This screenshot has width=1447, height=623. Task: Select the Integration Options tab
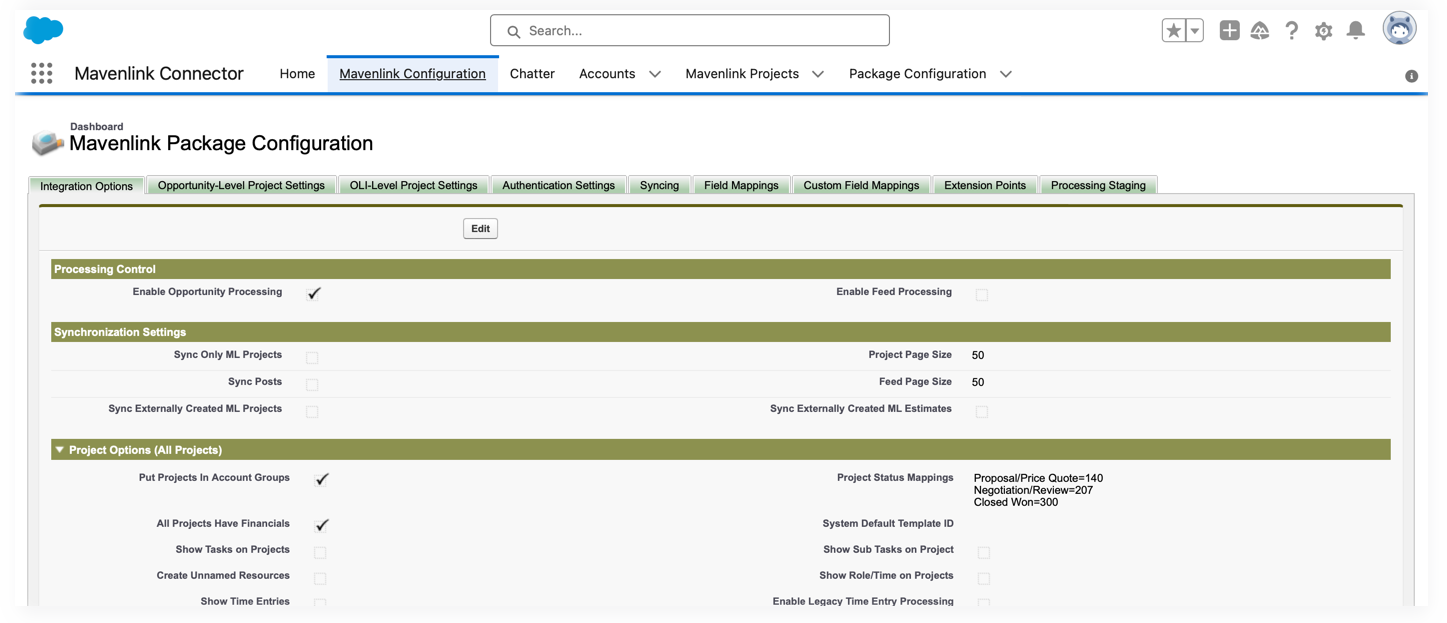[x=87, y=186]
